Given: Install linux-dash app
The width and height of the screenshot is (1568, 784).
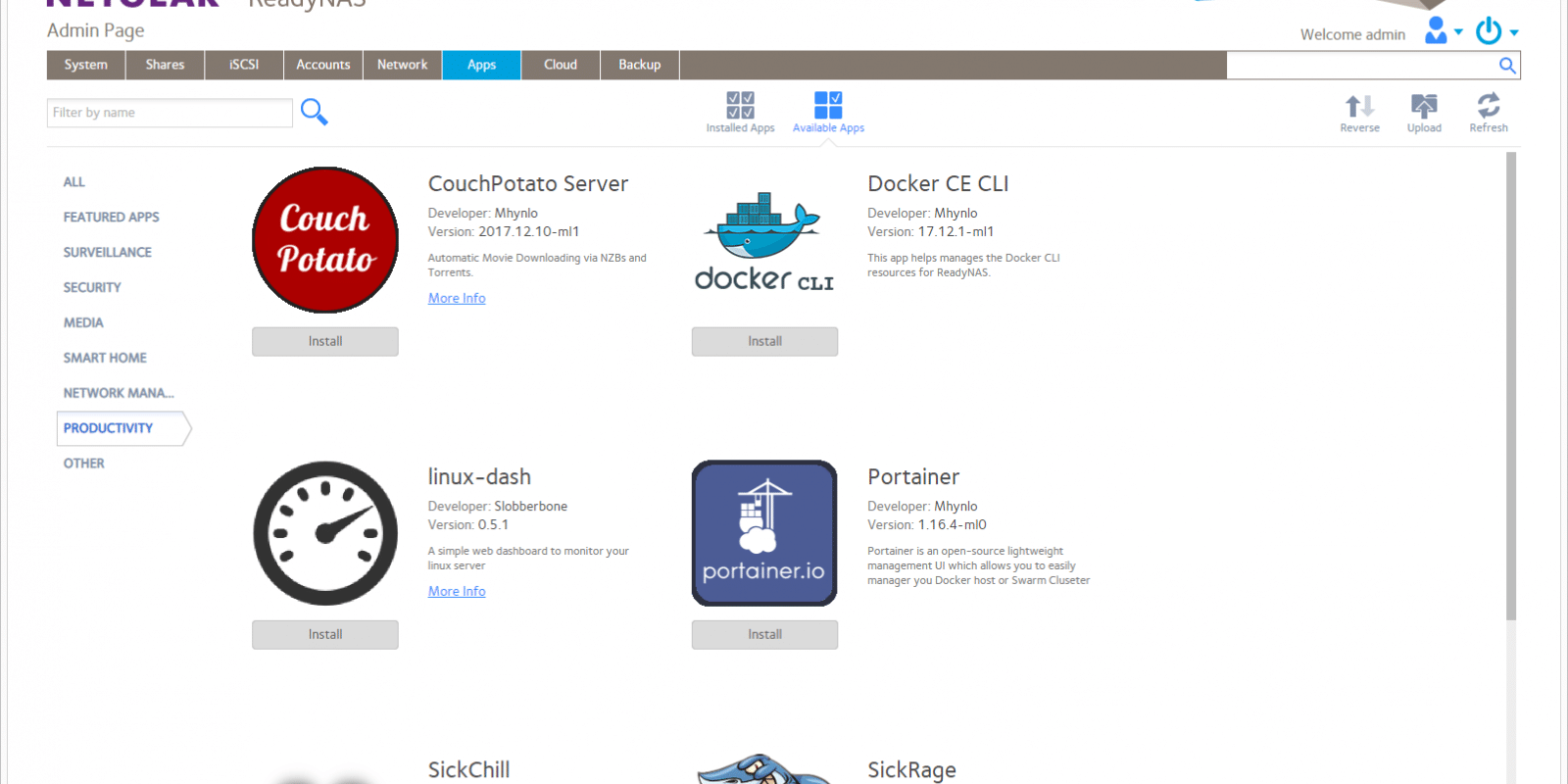Looking at the screenshot, I should pyautogui.click(x=325, y=634).
